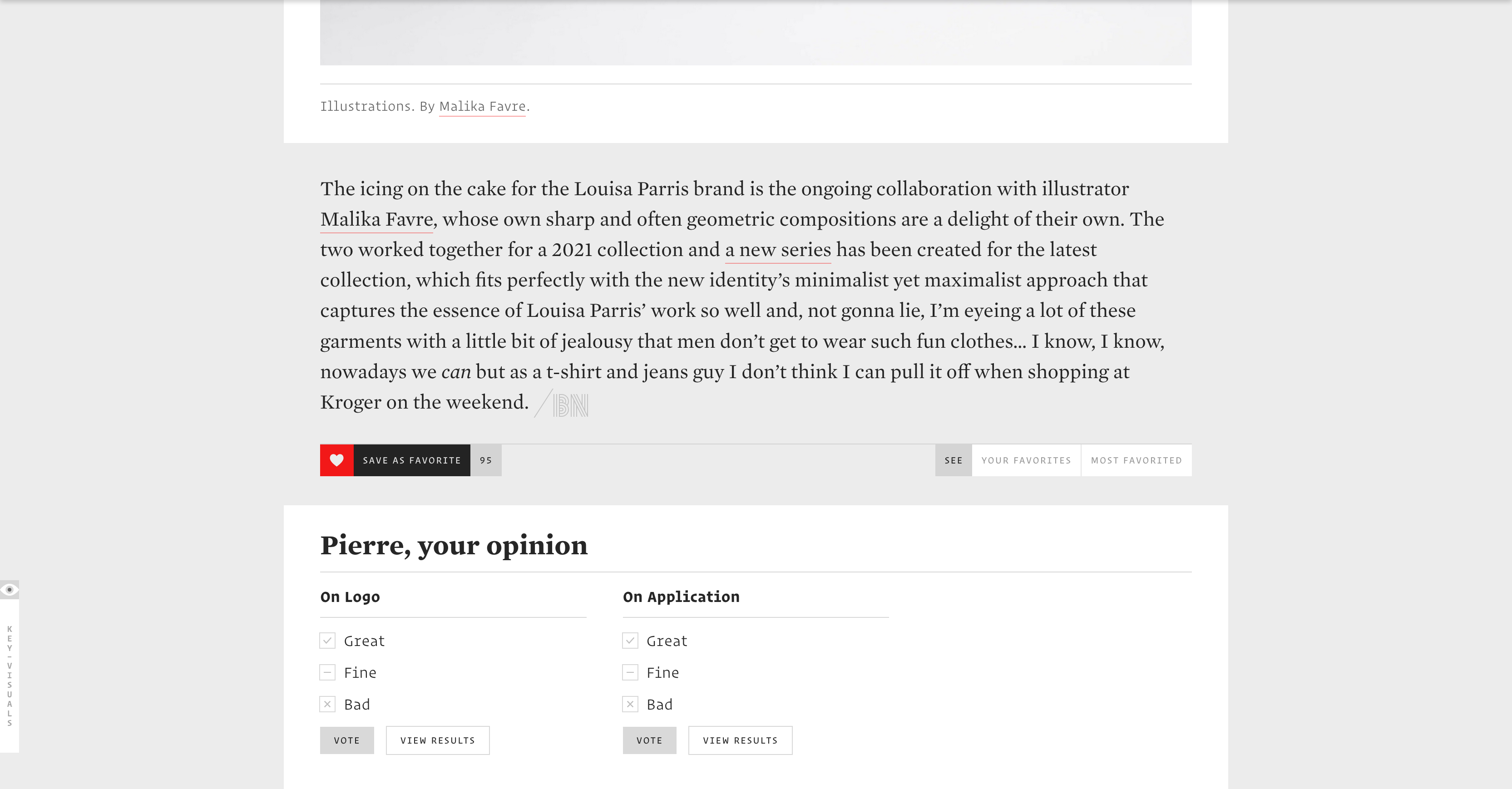Mark Bad under On Application

pos(630,704)
